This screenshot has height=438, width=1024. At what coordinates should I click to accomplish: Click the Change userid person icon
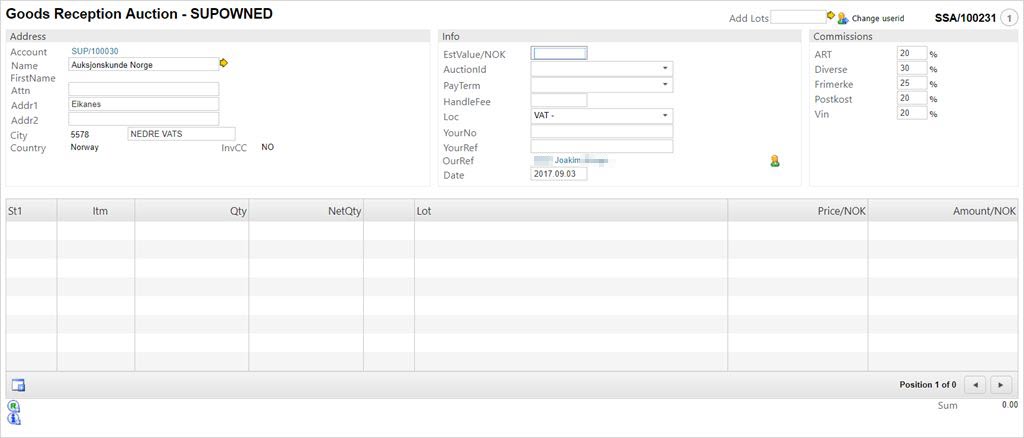(x=843, y=18)
